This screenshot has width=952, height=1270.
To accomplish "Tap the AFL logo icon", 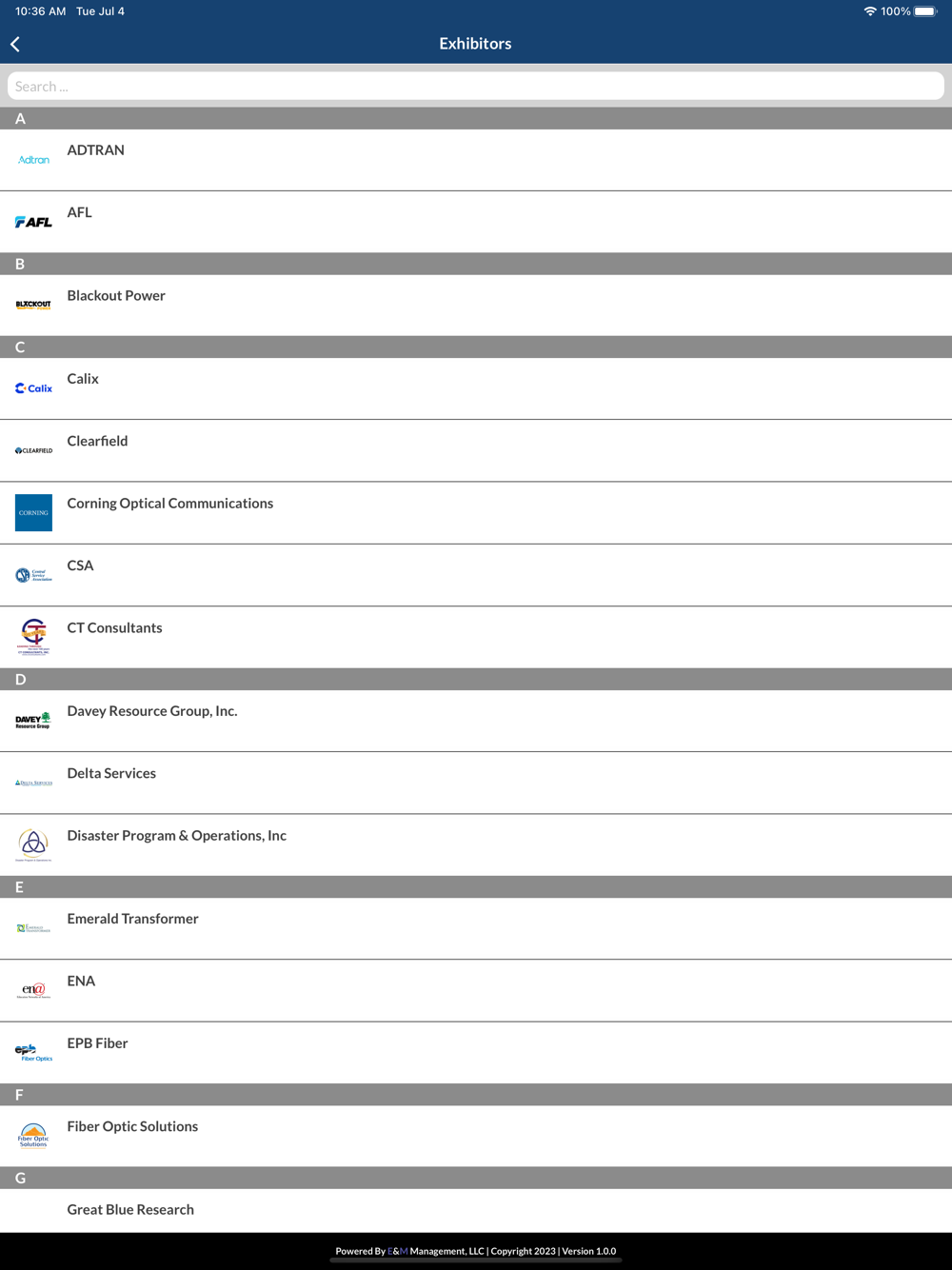I will pyautogui.click(x=33, y=222).
